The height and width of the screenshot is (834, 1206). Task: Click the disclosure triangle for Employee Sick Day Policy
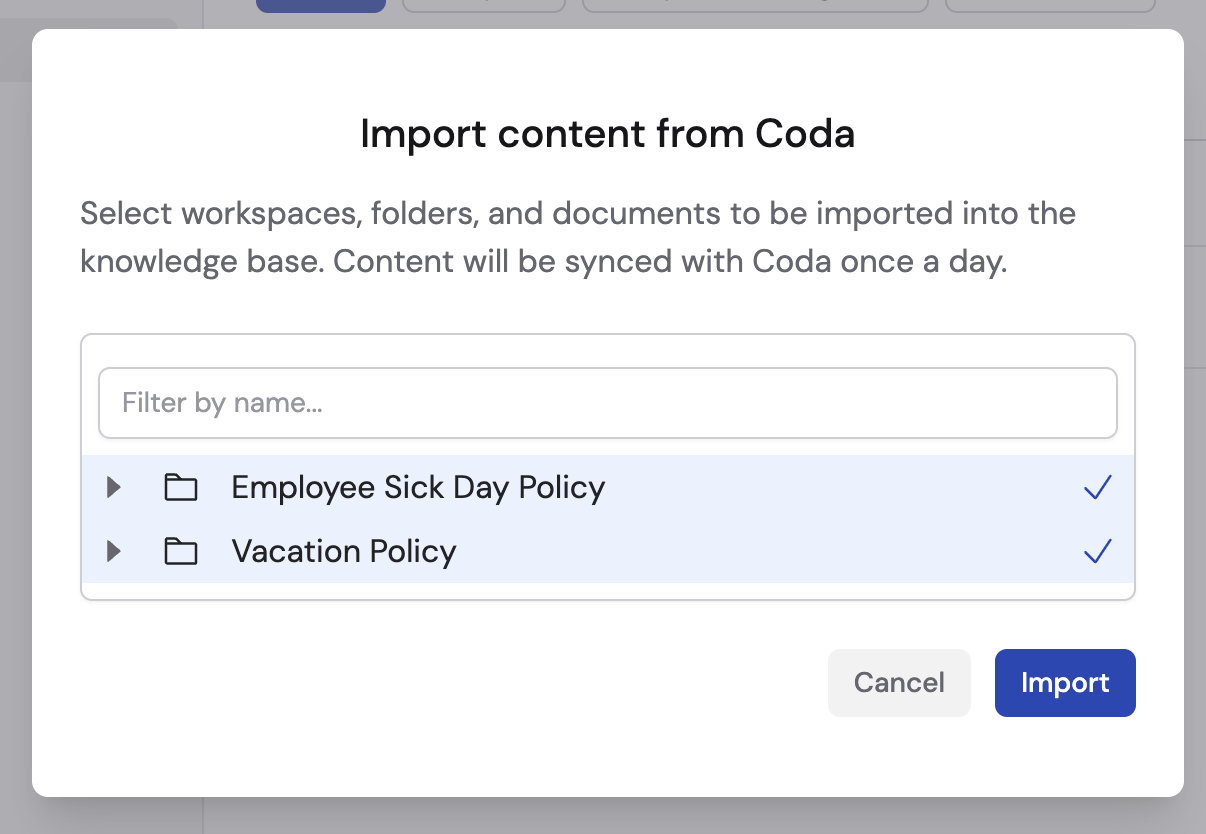pyautogui.click(x=113, y=487)
